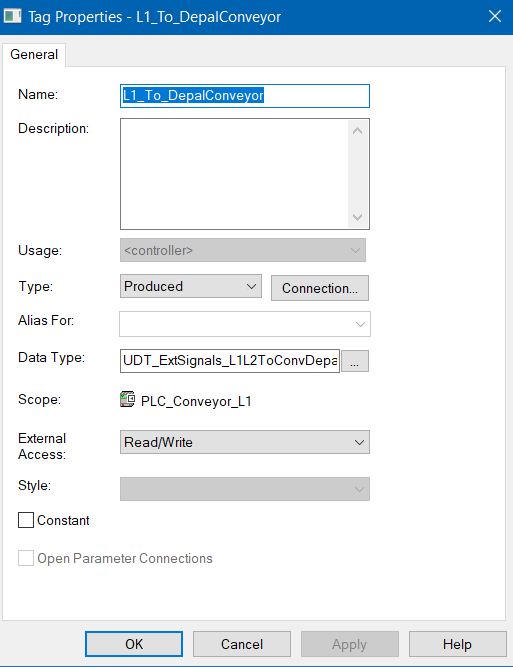Expand the External Access Read/Write dropdown
The image size is (513, 667).
coord(245,442)
